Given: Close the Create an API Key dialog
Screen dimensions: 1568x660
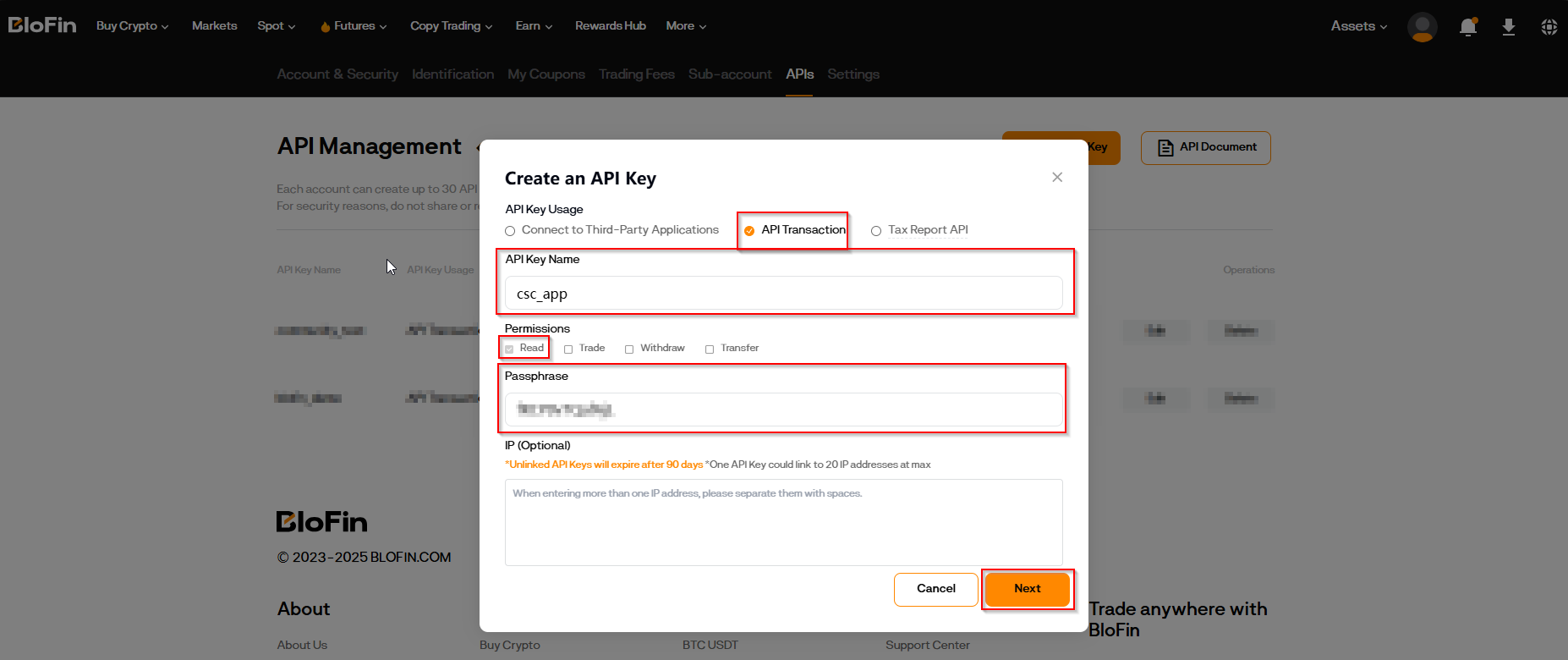Looking at the screenshot, I should [1057, 177].
